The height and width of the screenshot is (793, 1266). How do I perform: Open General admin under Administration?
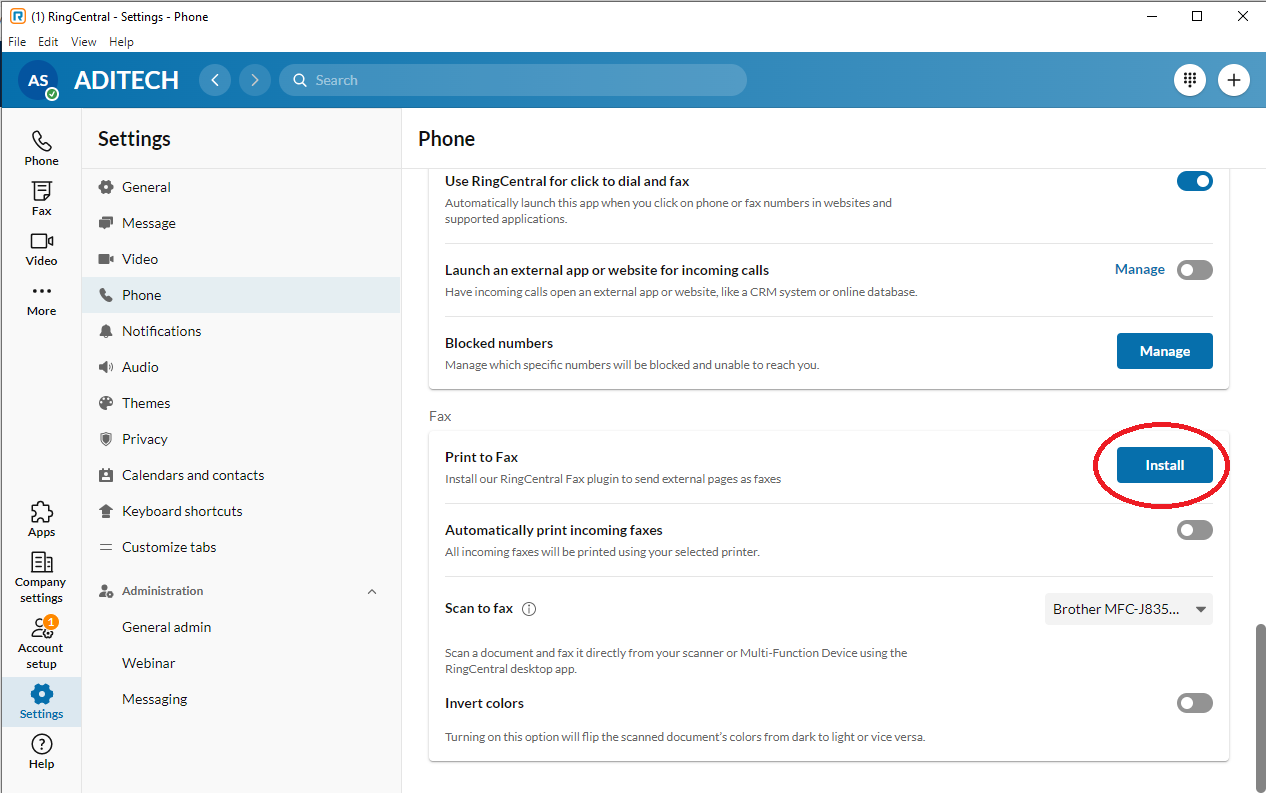241,627
